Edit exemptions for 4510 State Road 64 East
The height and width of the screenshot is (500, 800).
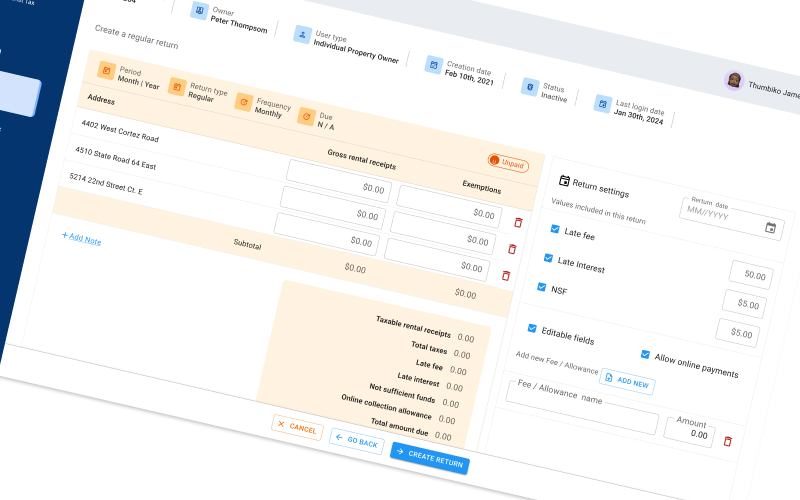tap(443, 233)
